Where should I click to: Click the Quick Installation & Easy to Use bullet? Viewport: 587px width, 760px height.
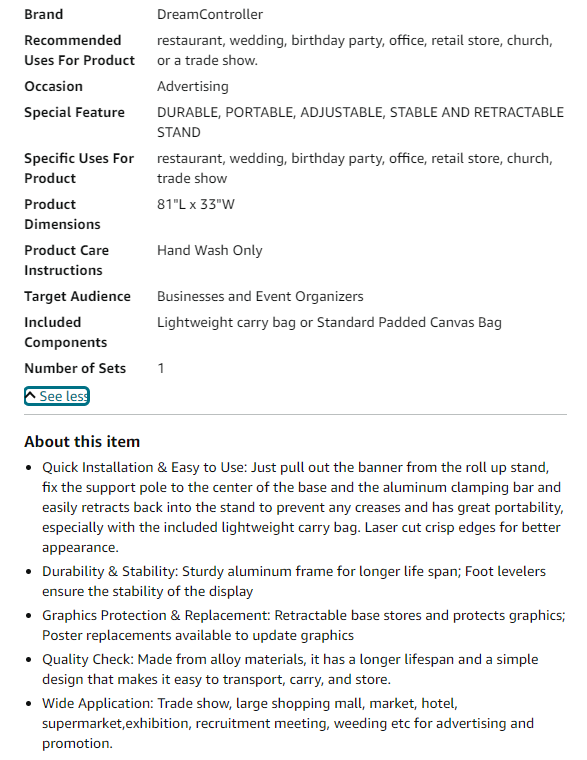303,507
